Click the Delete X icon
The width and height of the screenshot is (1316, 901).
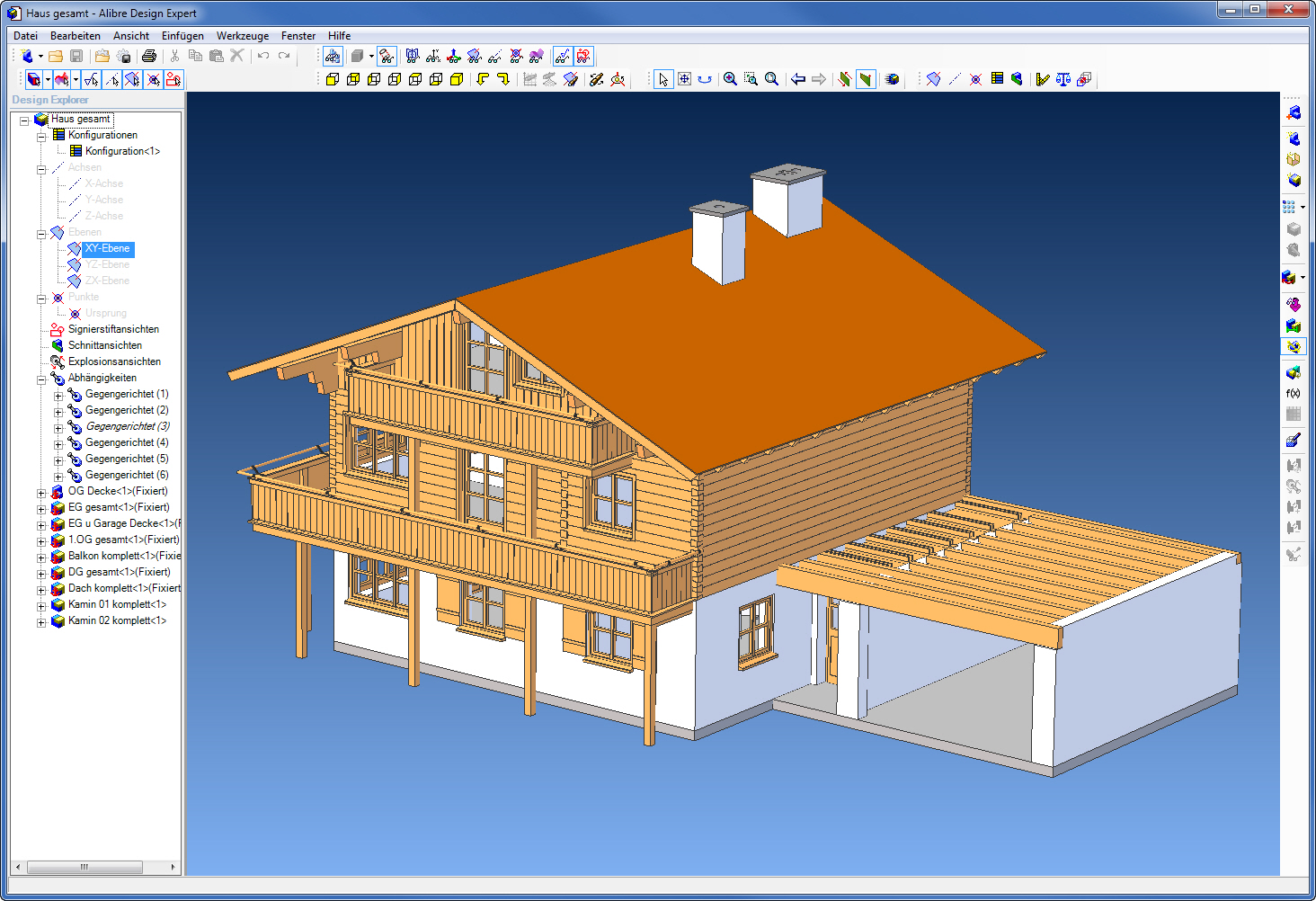(236, 56)
